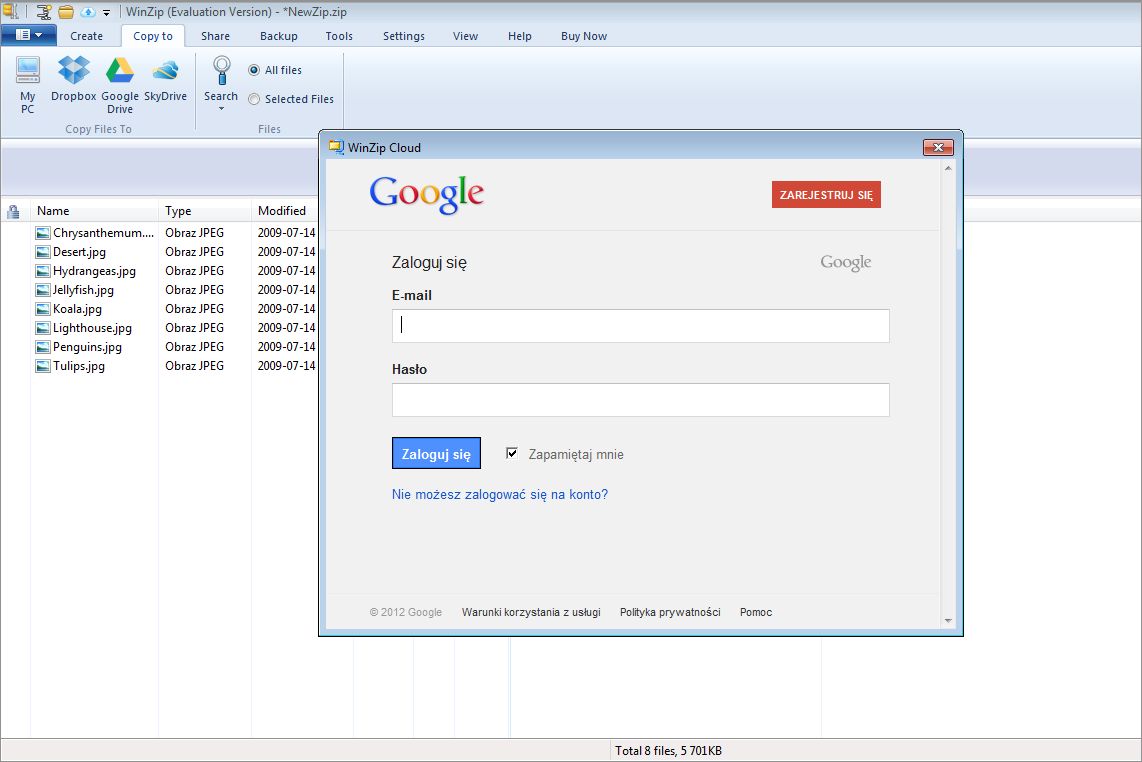Click scroll down arrow in WinZip Cloud dialog
Viewport: 1142px width, 762px height.
948,621
